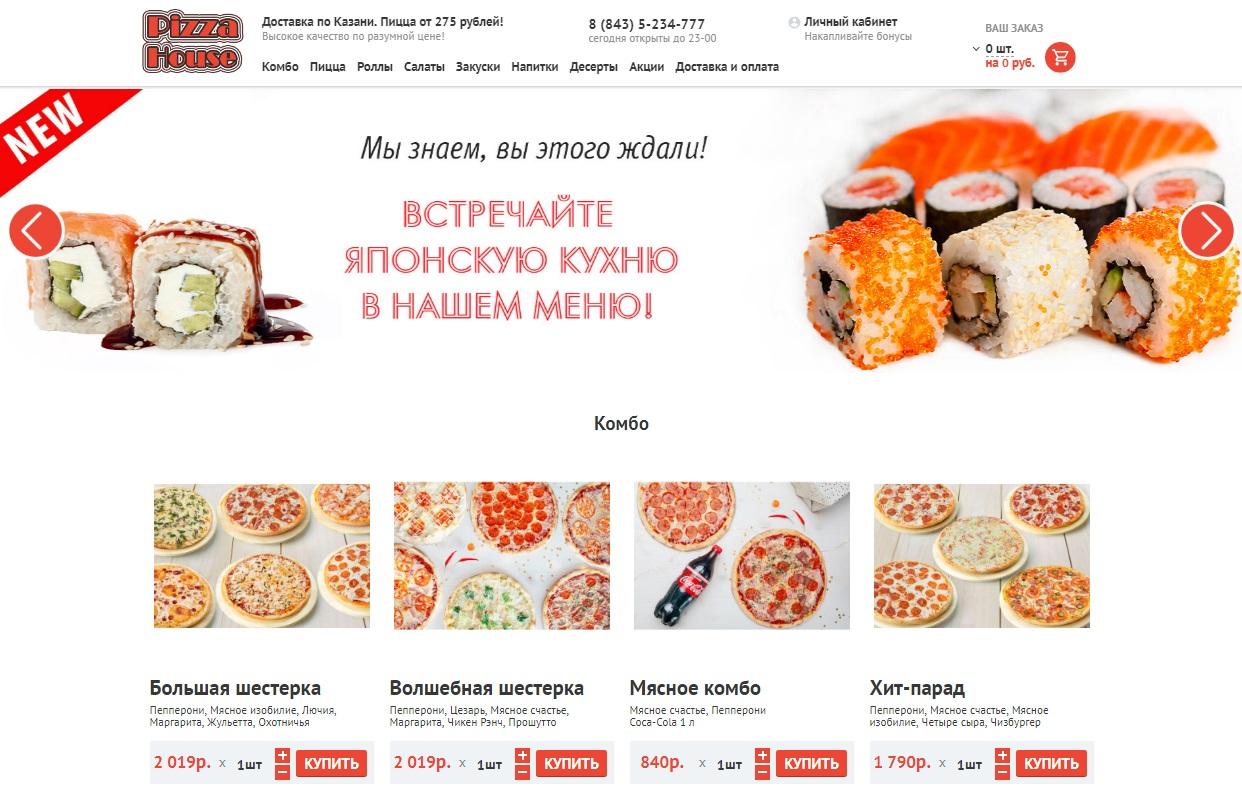This screenshot has height=796, width=1242.
Task: Open the Пицца menu section
Action: tap(328, 67)
